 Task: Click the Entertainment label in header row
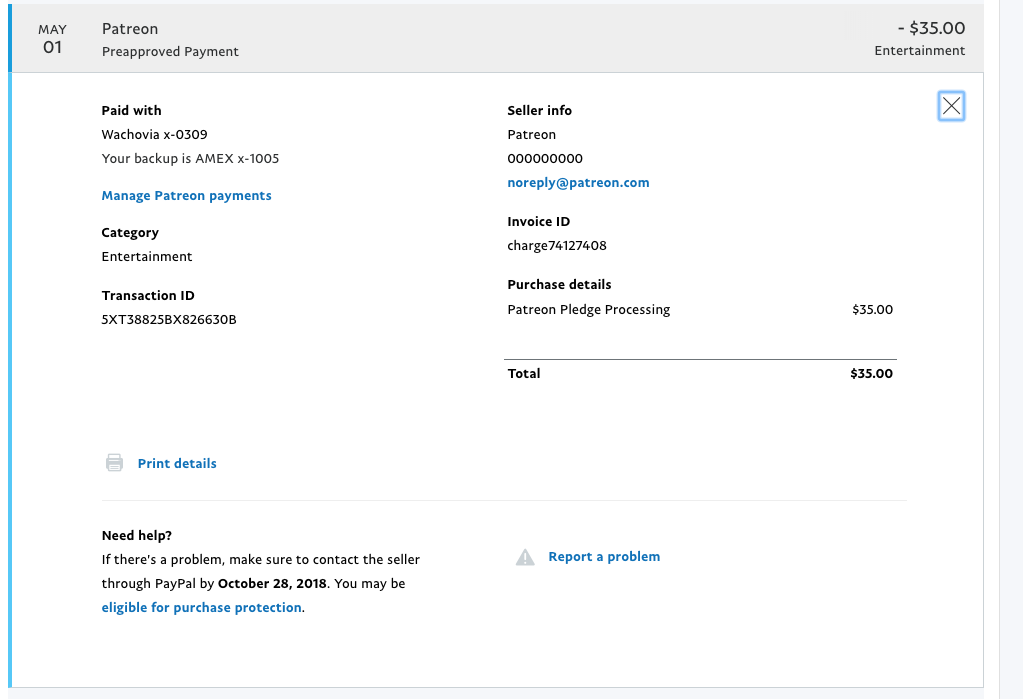point(920,51)
